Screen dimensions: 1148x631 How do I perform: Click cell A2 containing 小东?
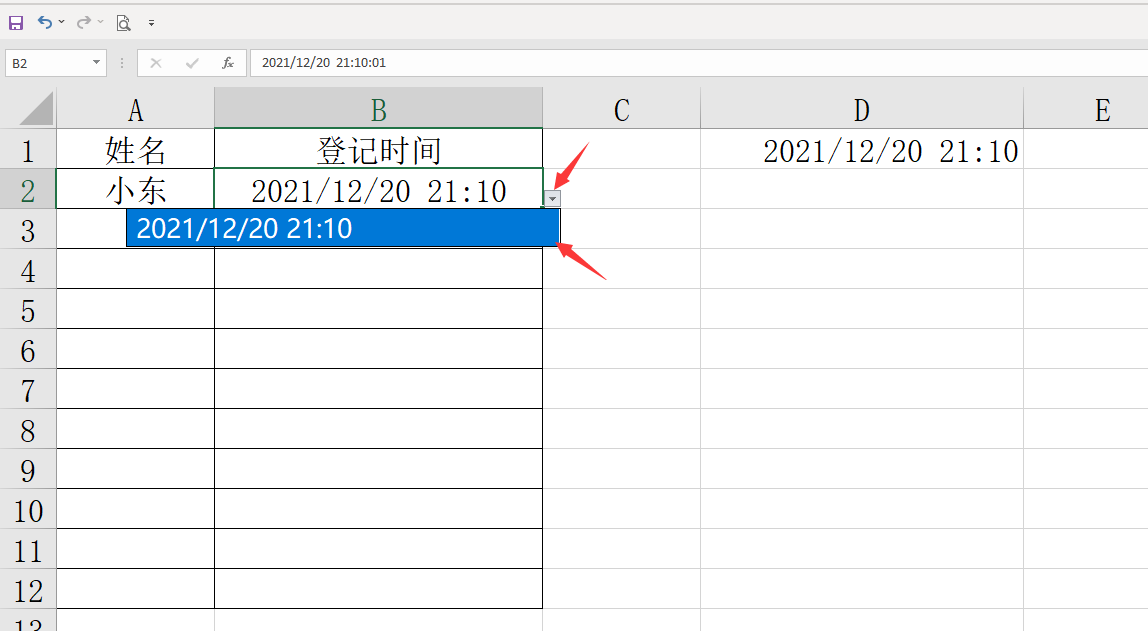[x=135, y=189]
